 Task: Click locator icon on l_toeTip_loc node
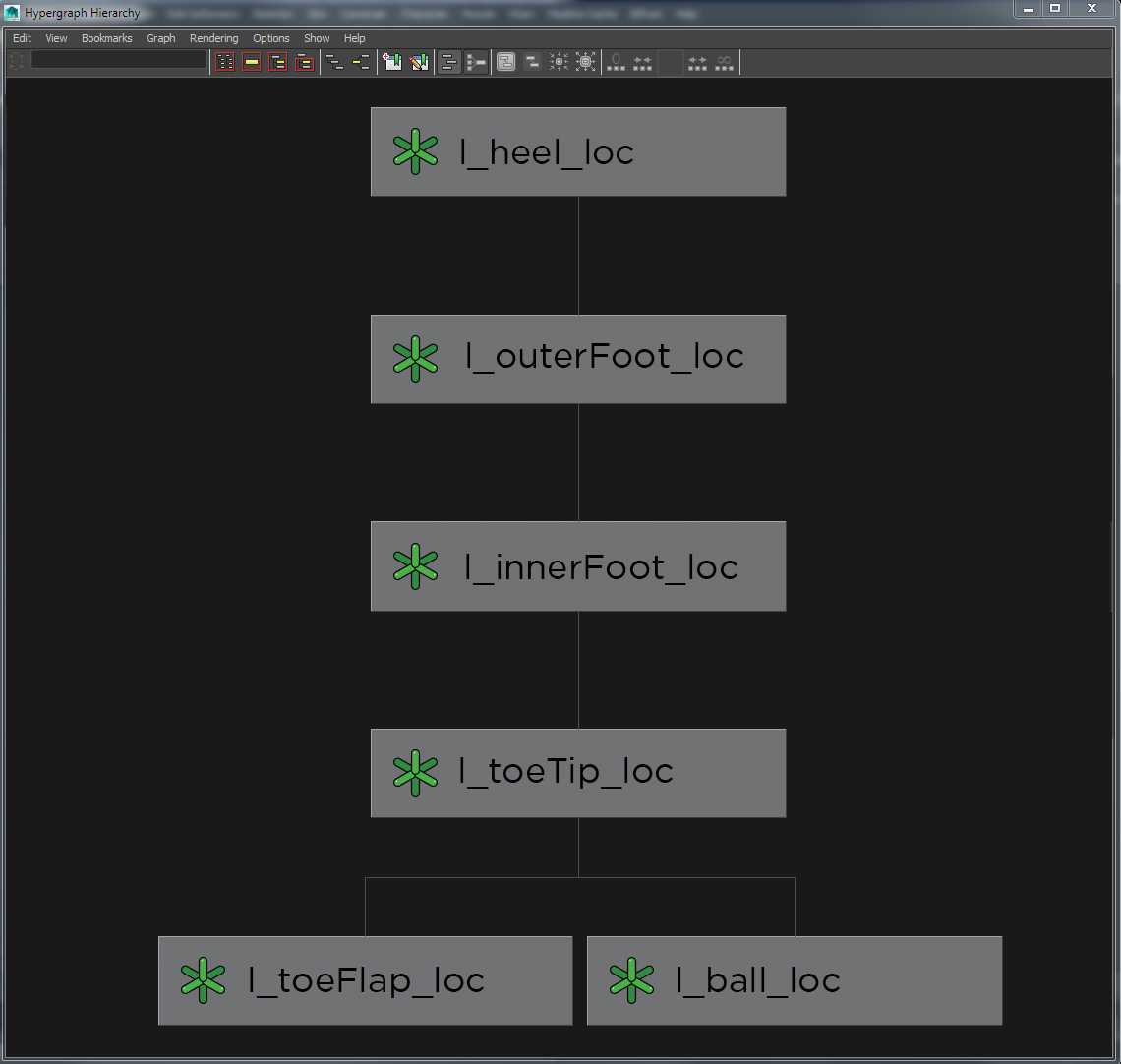point(415,773)
